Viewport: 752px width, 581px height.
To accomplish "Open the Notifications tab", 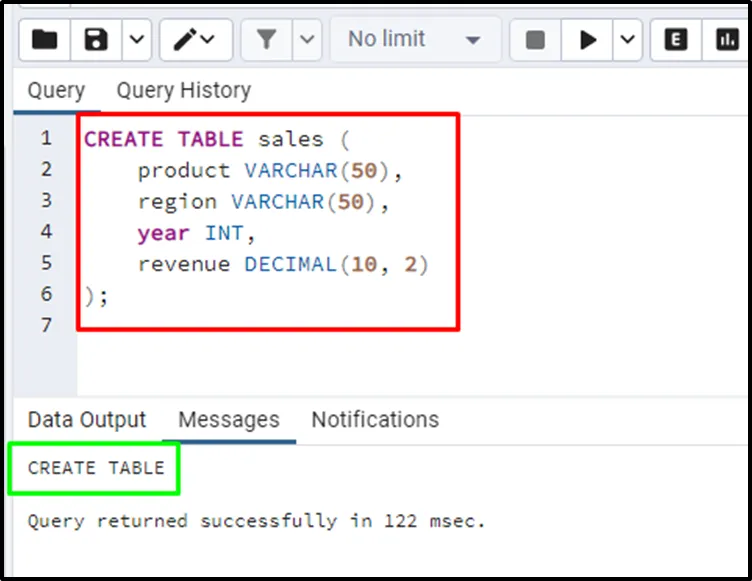I will [375, 420].
